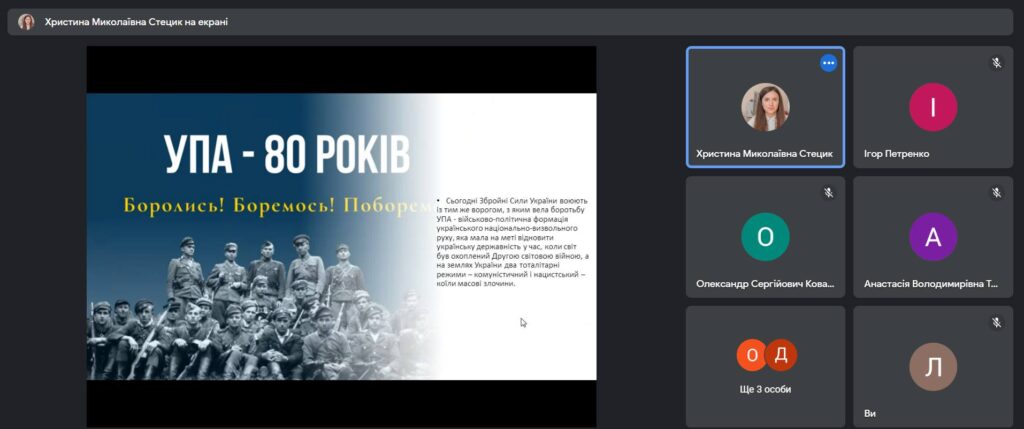Click muted mic icon on Олександр Сергійович tile

828,192
